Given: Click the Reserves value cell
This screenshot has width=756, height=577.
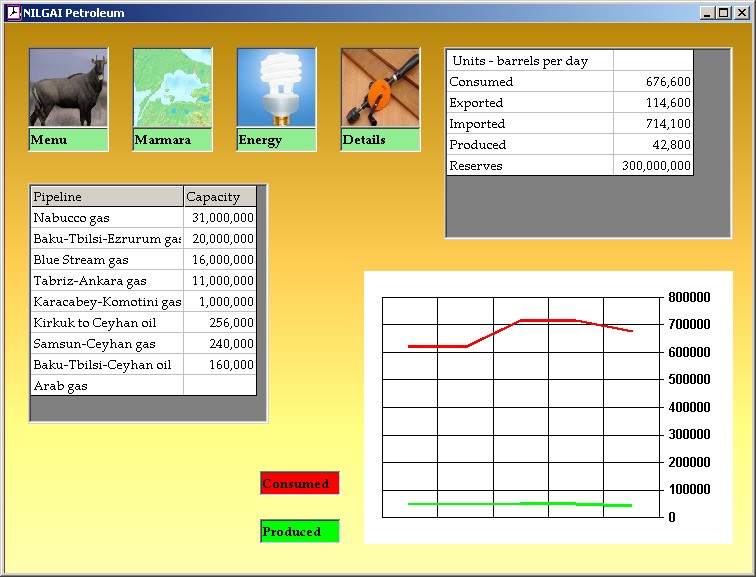Looking at the screenshot, I should pos(652,166).
